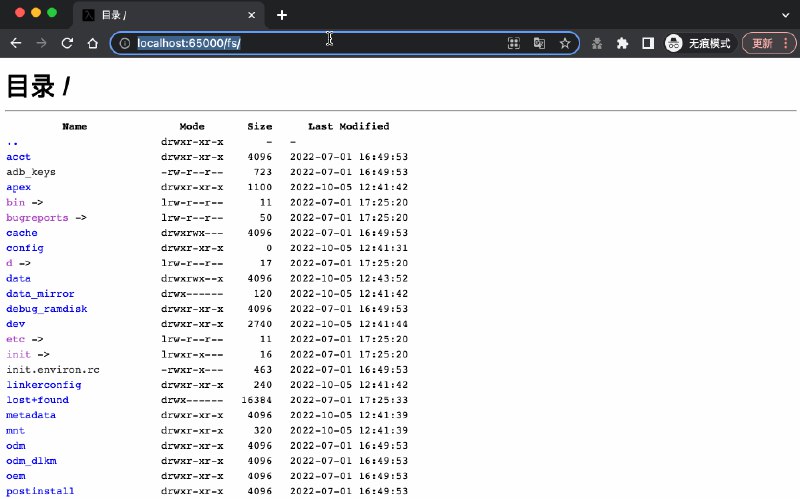This screenshot has height=499, width=800.
Task: Click the extension icon left of puzzle piece
Action: (597, 43)
